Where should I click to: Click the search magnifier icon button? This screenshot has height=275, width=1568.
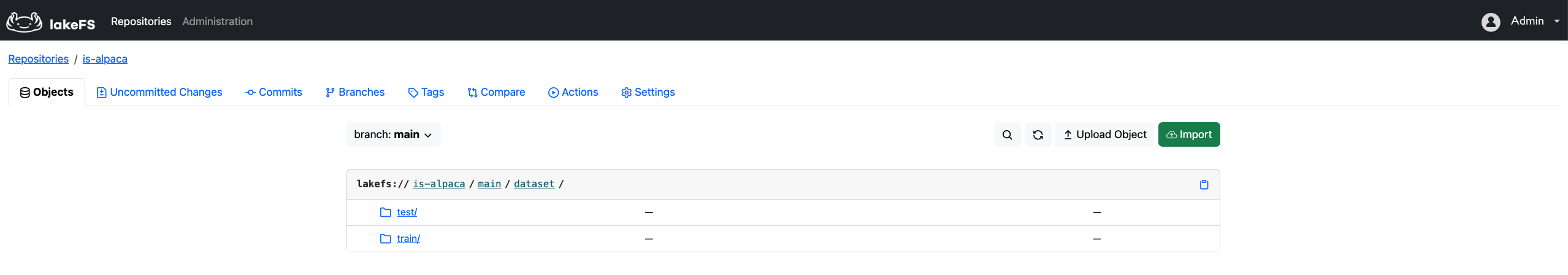pyautogui.click(x=1007, y=135)
